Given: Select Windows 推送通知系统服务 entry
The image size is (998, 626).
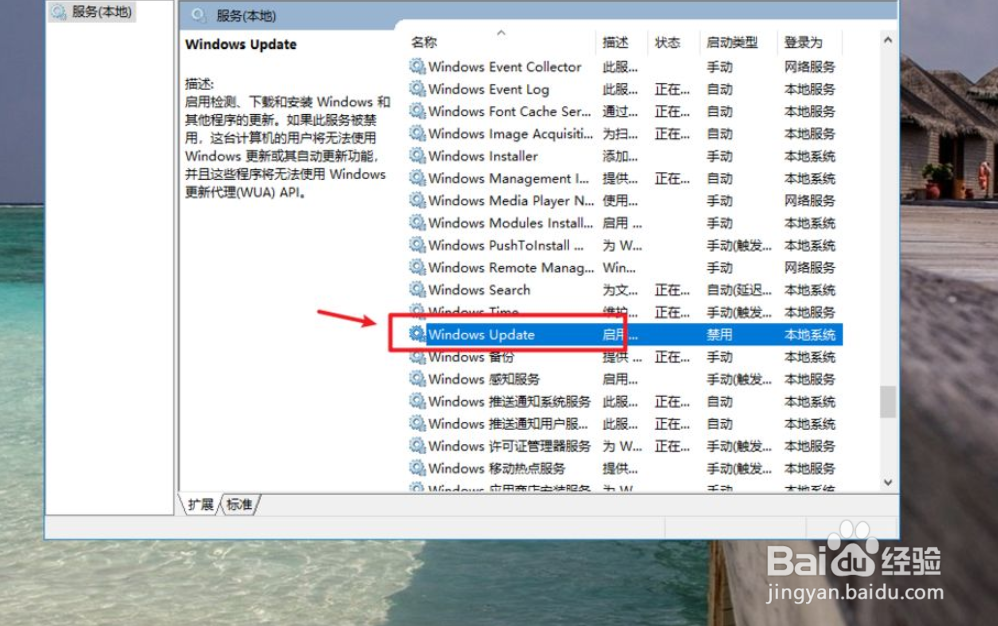Looking at the screenshot, I should tap(509, 401).
